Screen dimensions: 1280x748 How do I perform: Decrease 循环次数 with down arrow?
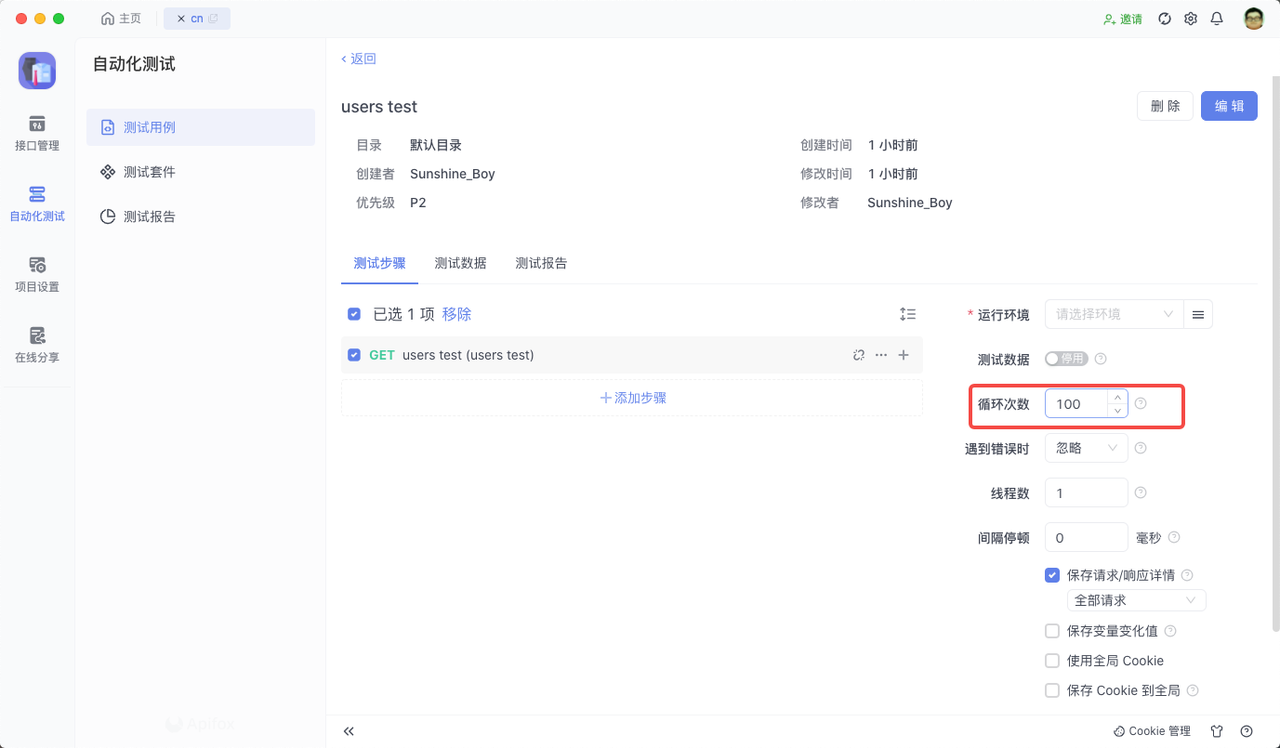[x=1117, y=411]
